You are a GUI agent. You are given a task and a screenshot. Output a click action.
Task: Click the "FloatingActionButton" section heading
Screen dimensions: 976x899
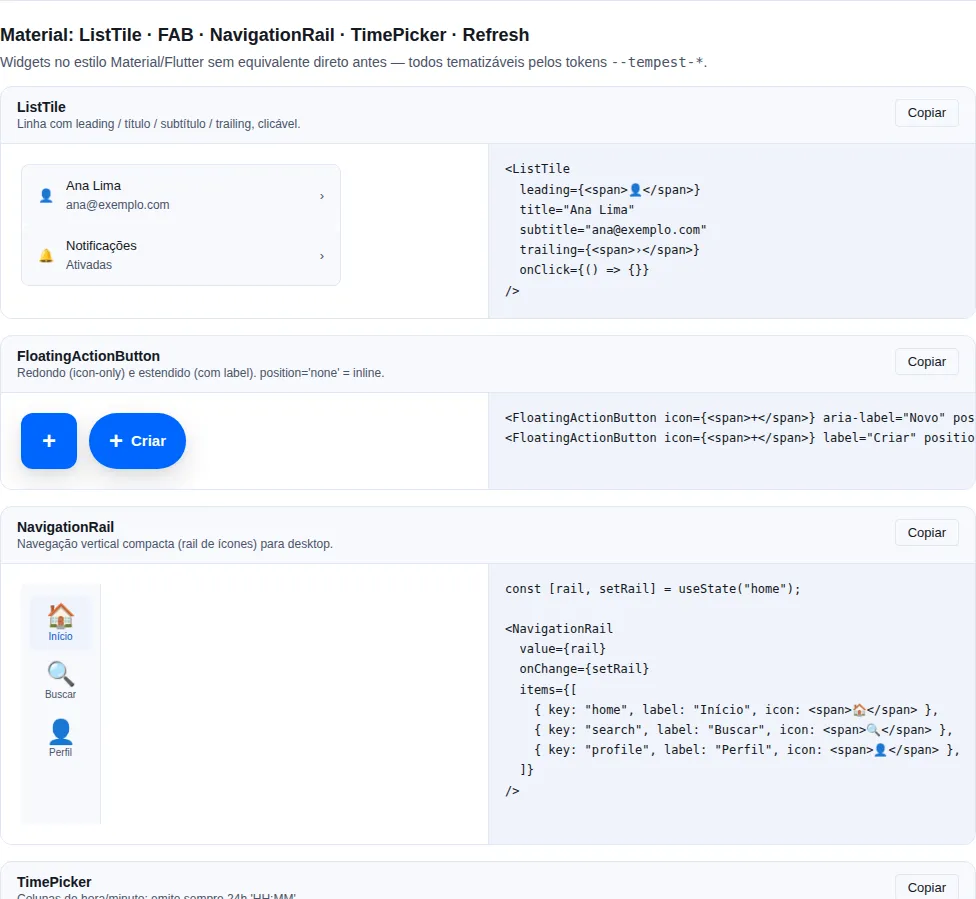click(88, 356)
